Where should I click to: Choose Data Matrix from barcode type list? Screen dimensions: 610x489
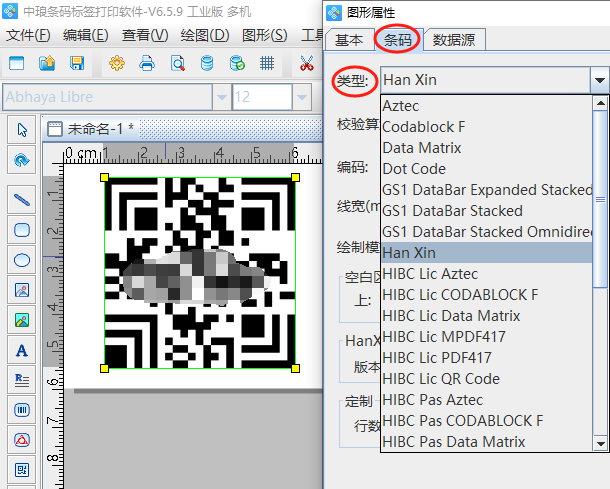pos(422,148)
